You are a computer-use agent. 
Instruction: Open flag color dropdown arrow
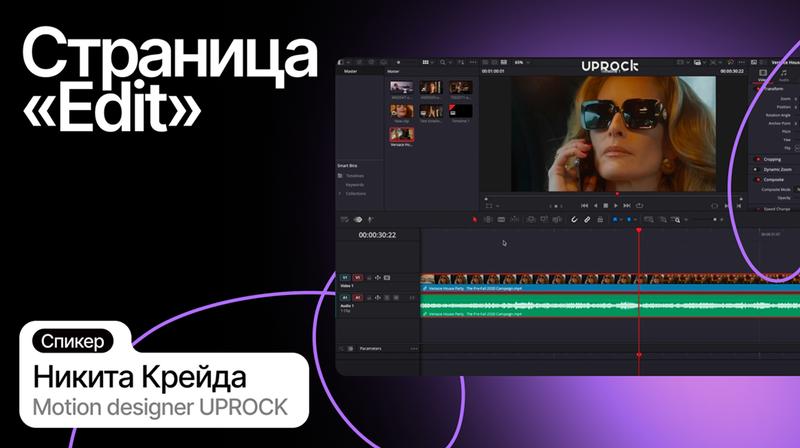(621, 220)
